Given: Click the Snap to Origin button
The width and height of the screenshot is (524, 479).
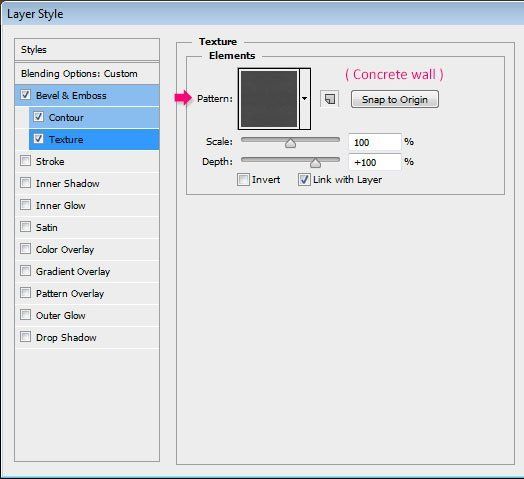Looking at the screenshot, I should [x=395, y=99].
